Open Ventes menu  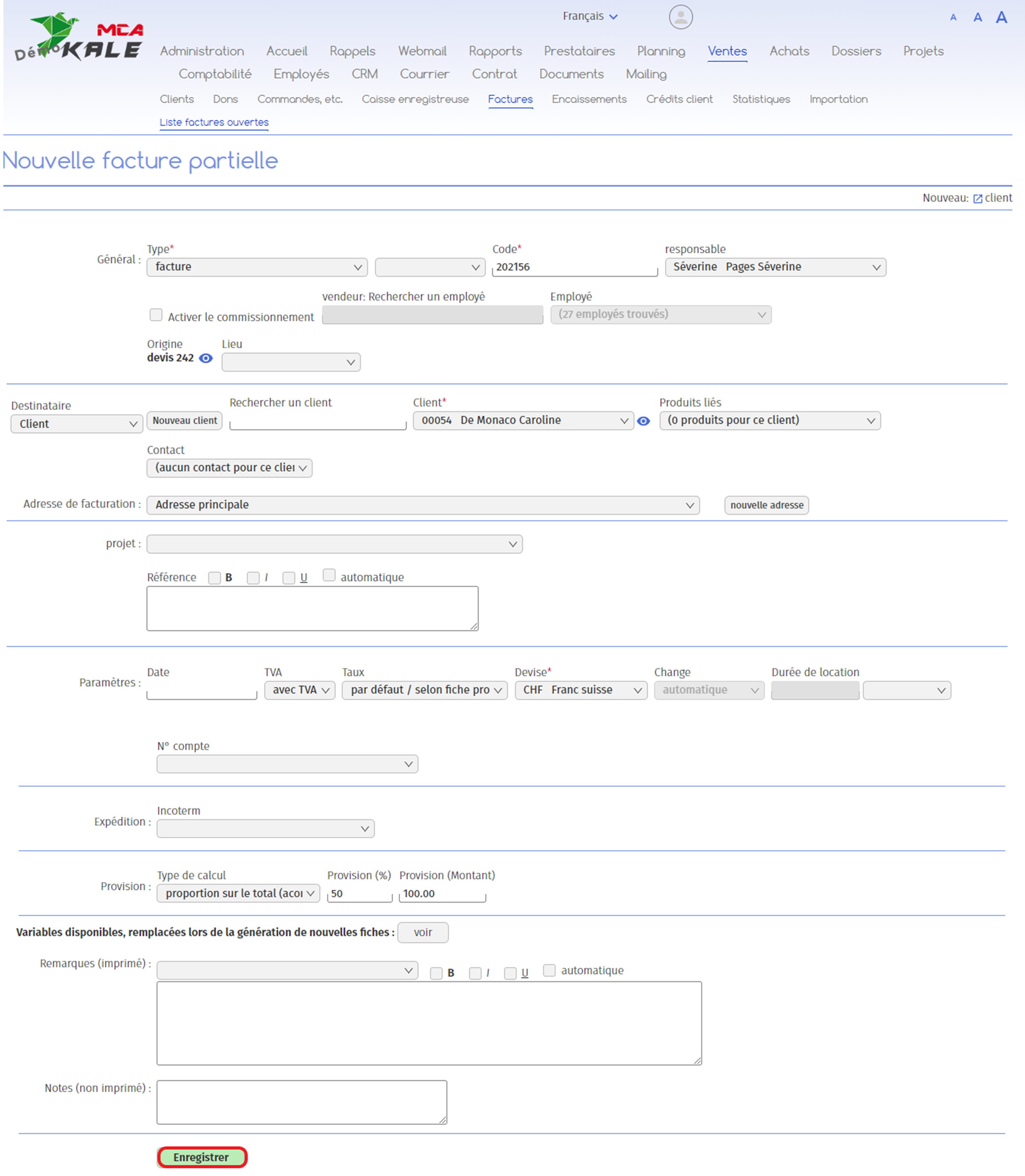coord(727,51)
